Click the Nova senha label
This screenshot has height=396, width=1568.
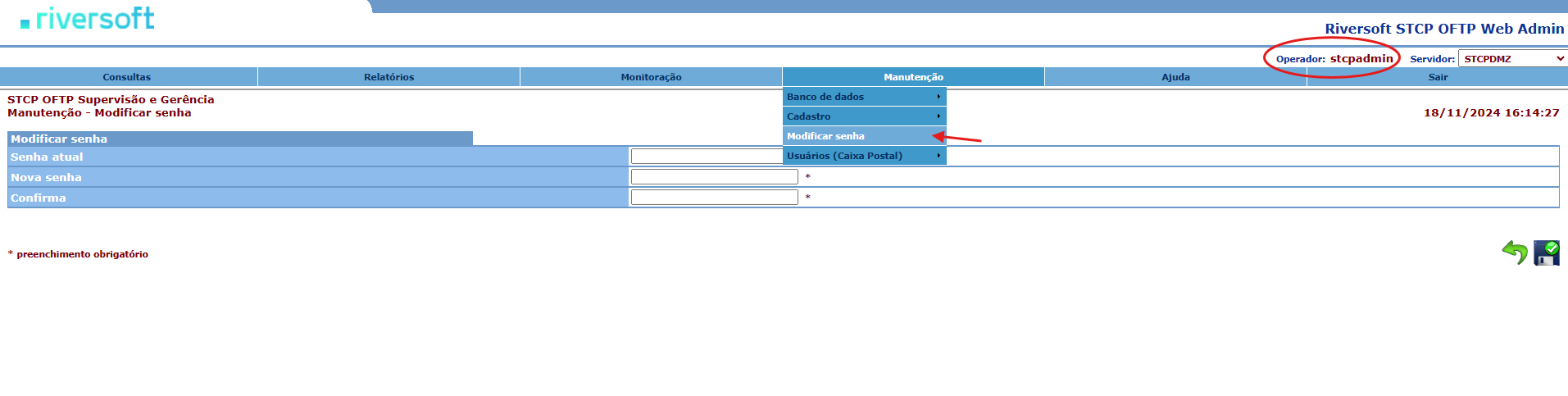(46, 177)
